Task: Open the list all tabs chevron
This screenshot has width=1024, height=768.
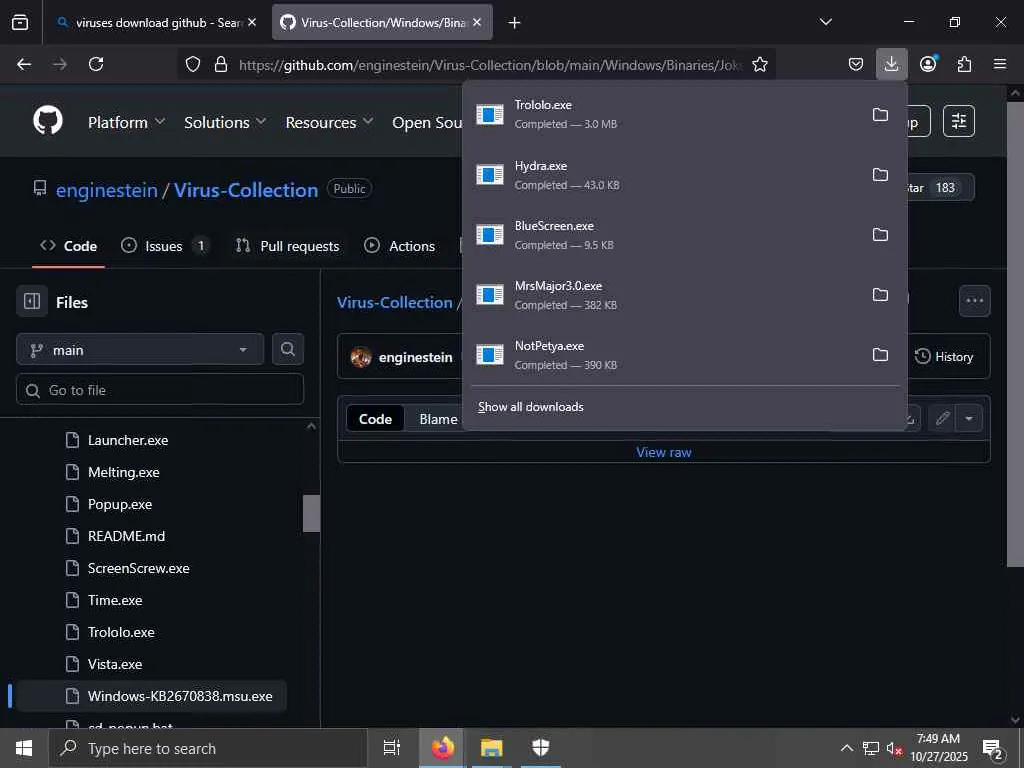Action: tap(825, 22)
